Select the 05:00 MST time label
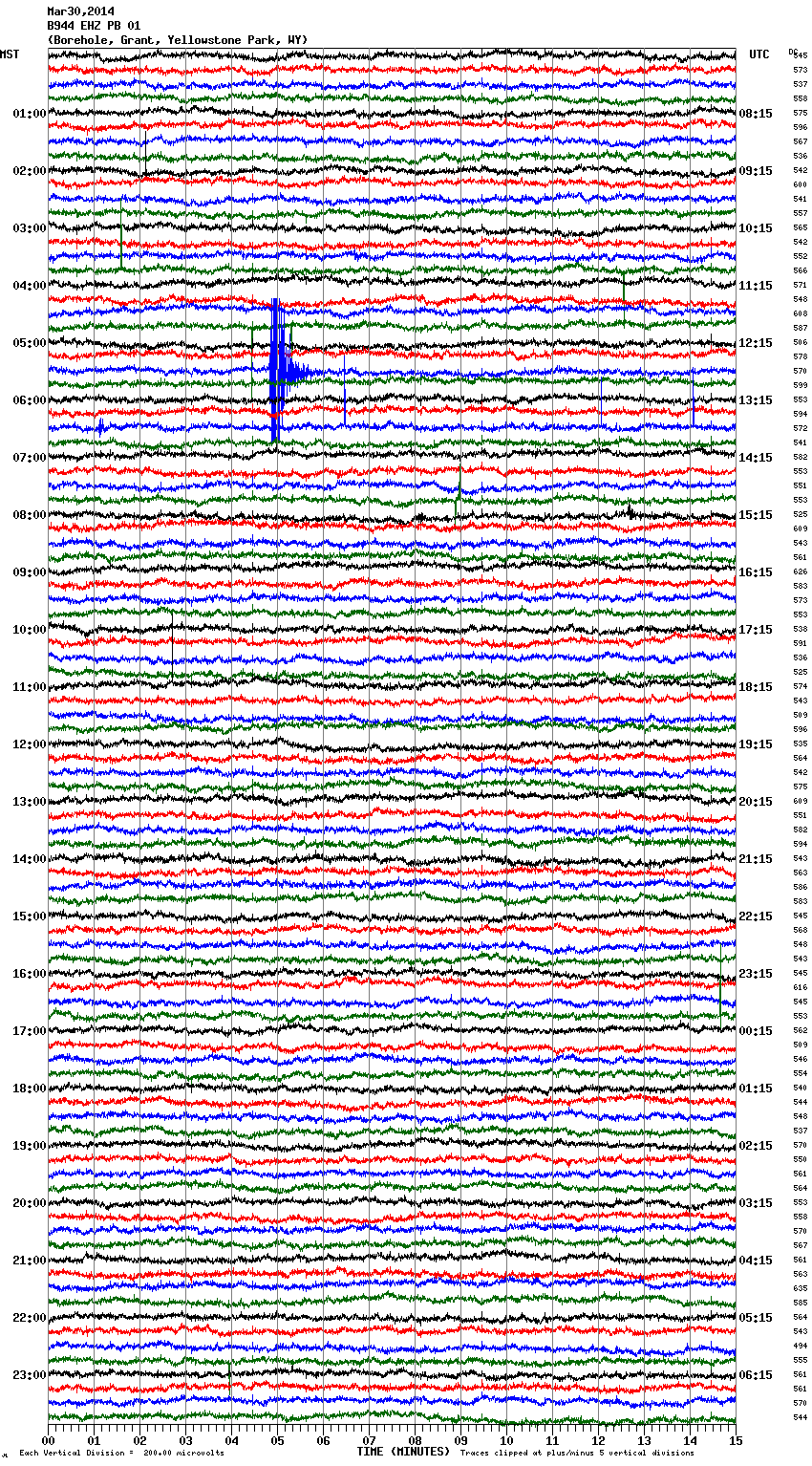 click(x=30, y=343)
